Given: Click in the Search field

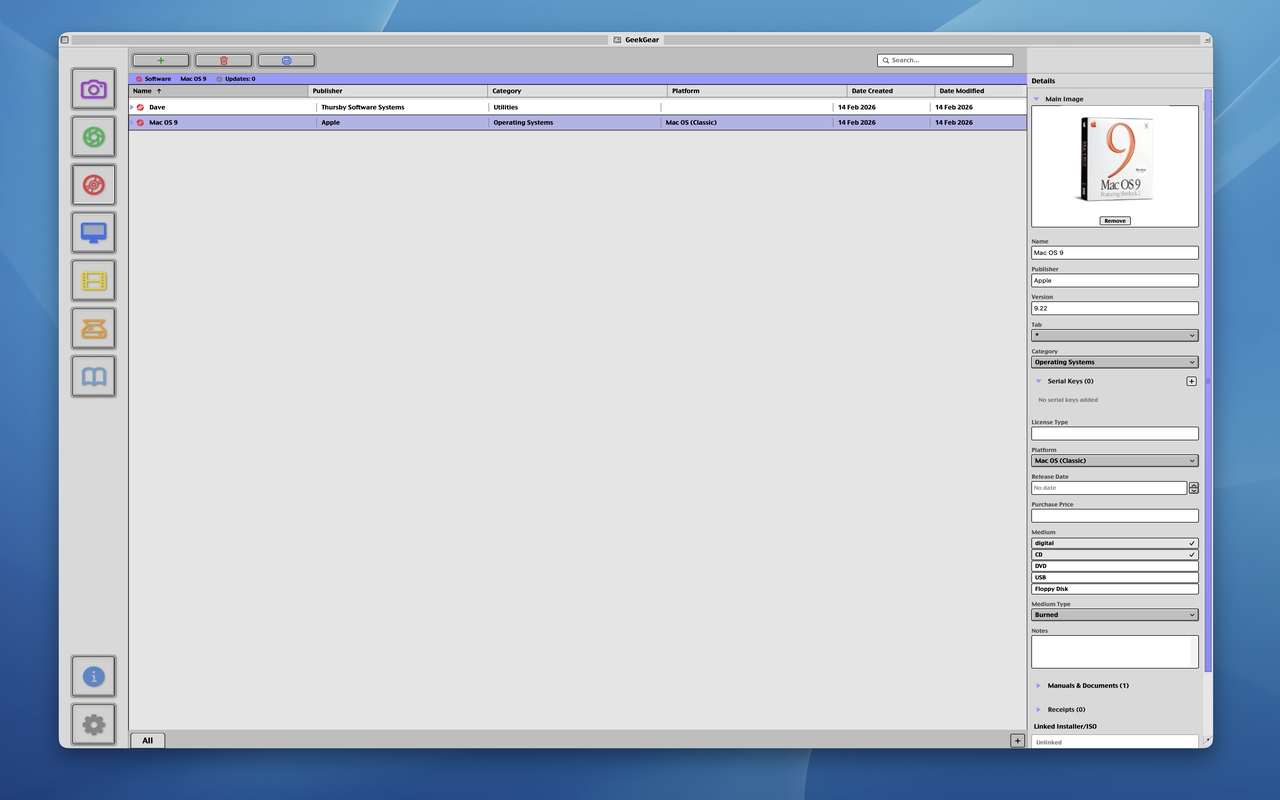Looking at the screenshot, I should pos(945,60).
